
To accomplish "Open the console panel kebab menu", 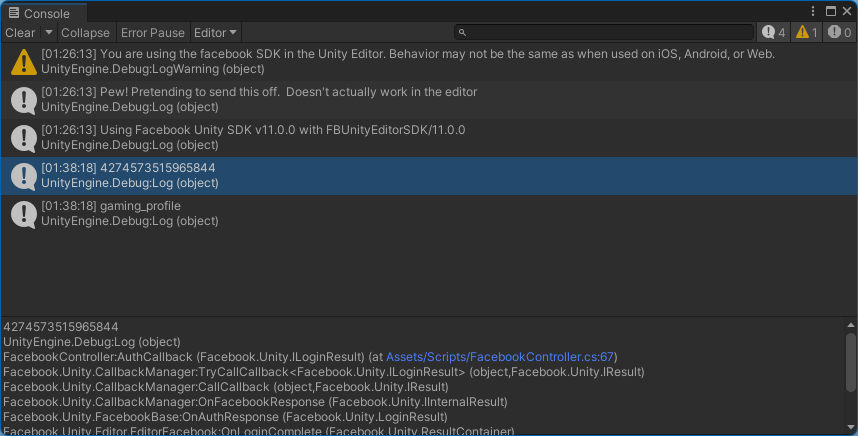I will (x=813, y=11).
